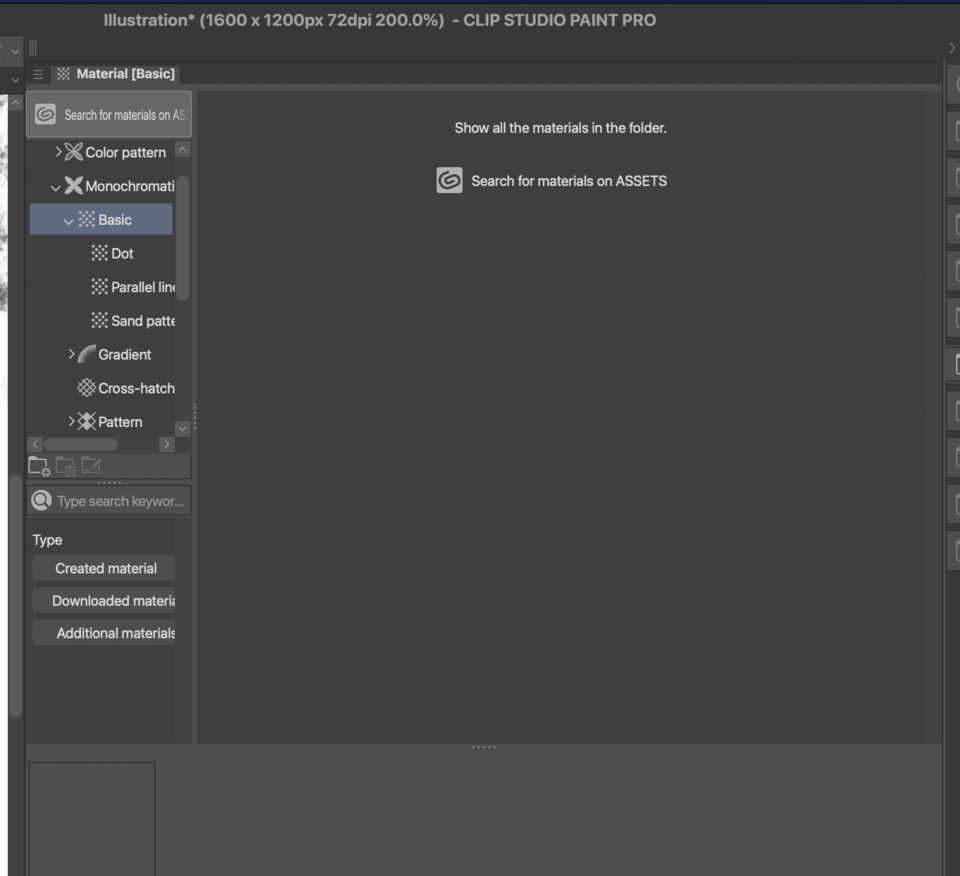960x876 pixels.
Task: Switch to the Material [Basic] tab
Action: (x=118, y=73)
